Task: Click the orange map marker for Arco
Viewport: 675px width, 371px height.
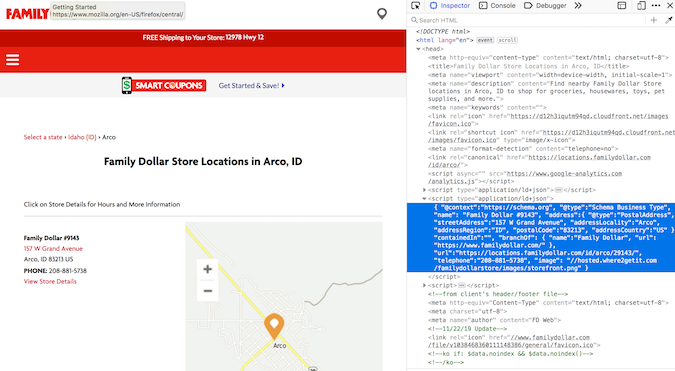Action: click(274, 326)
